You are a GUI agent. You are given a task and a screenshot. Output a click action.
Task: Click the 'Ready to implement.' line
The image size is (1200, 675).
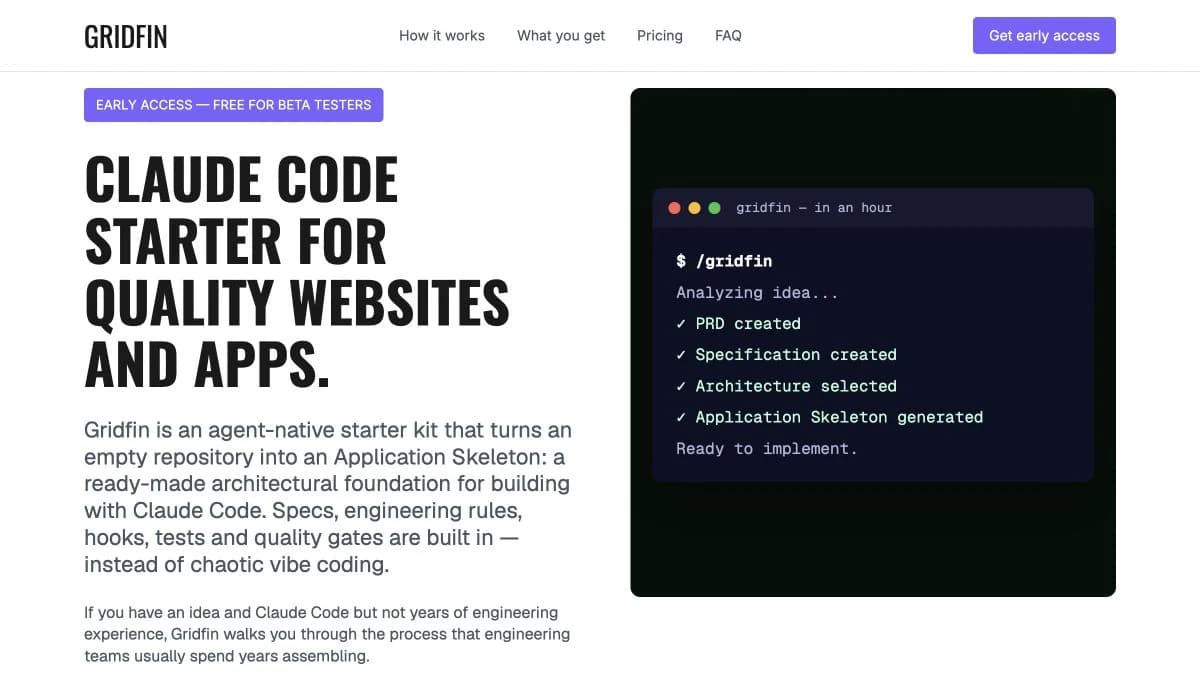[x=767, y=448]
